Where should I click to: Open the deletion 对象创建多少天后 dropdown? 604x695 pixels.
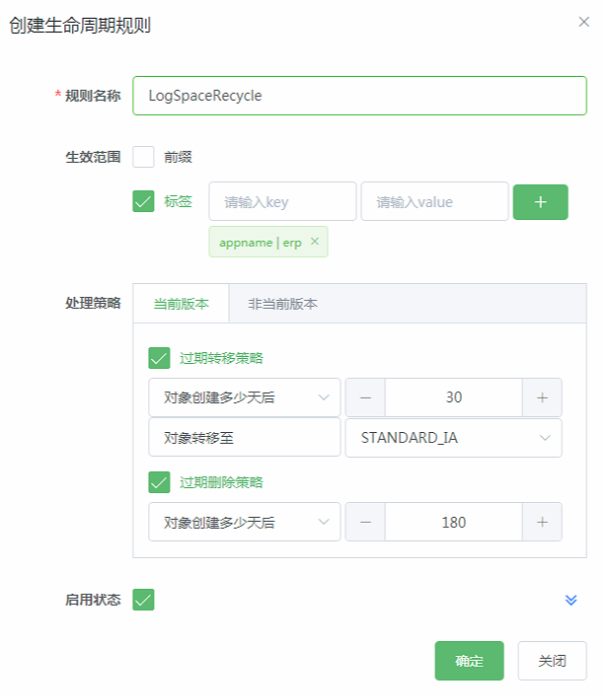(244, 522)
